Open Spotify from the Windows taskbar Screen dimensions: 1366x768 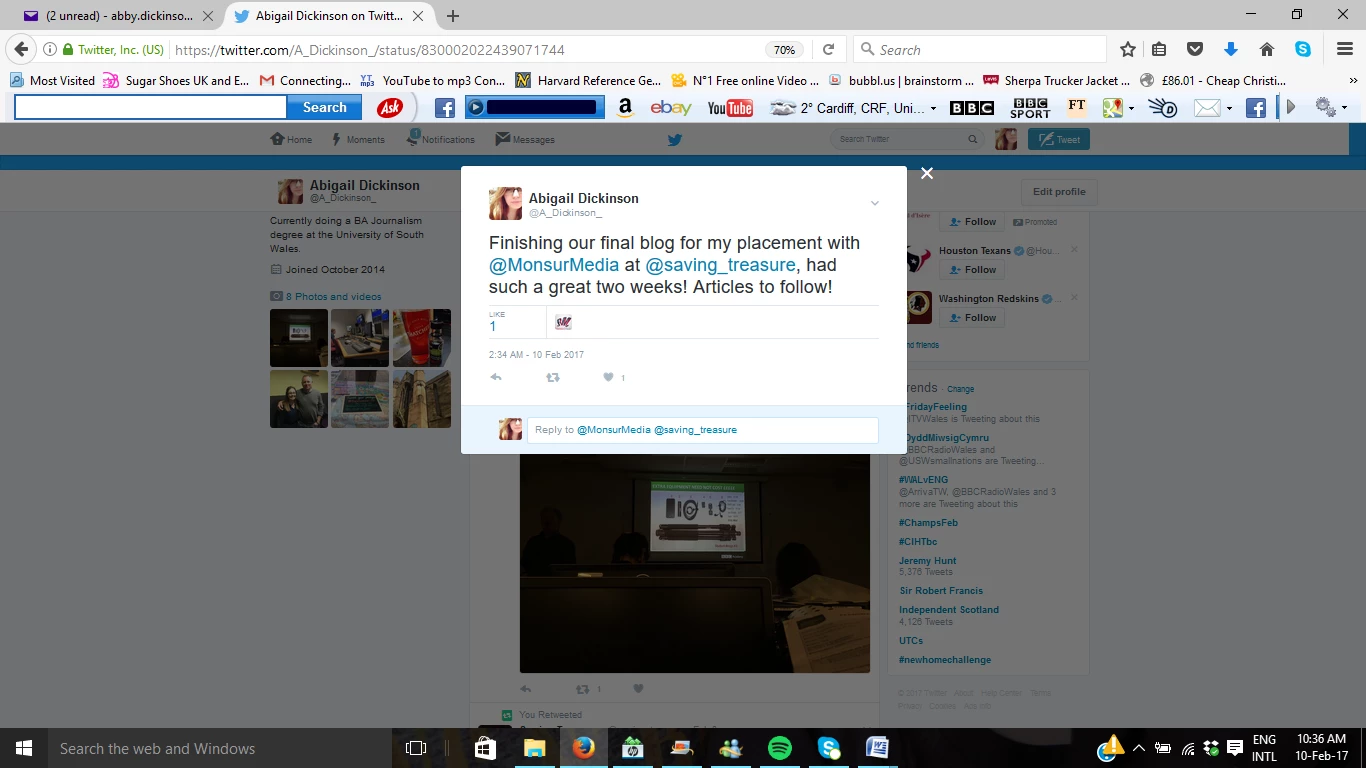[780, 748]
